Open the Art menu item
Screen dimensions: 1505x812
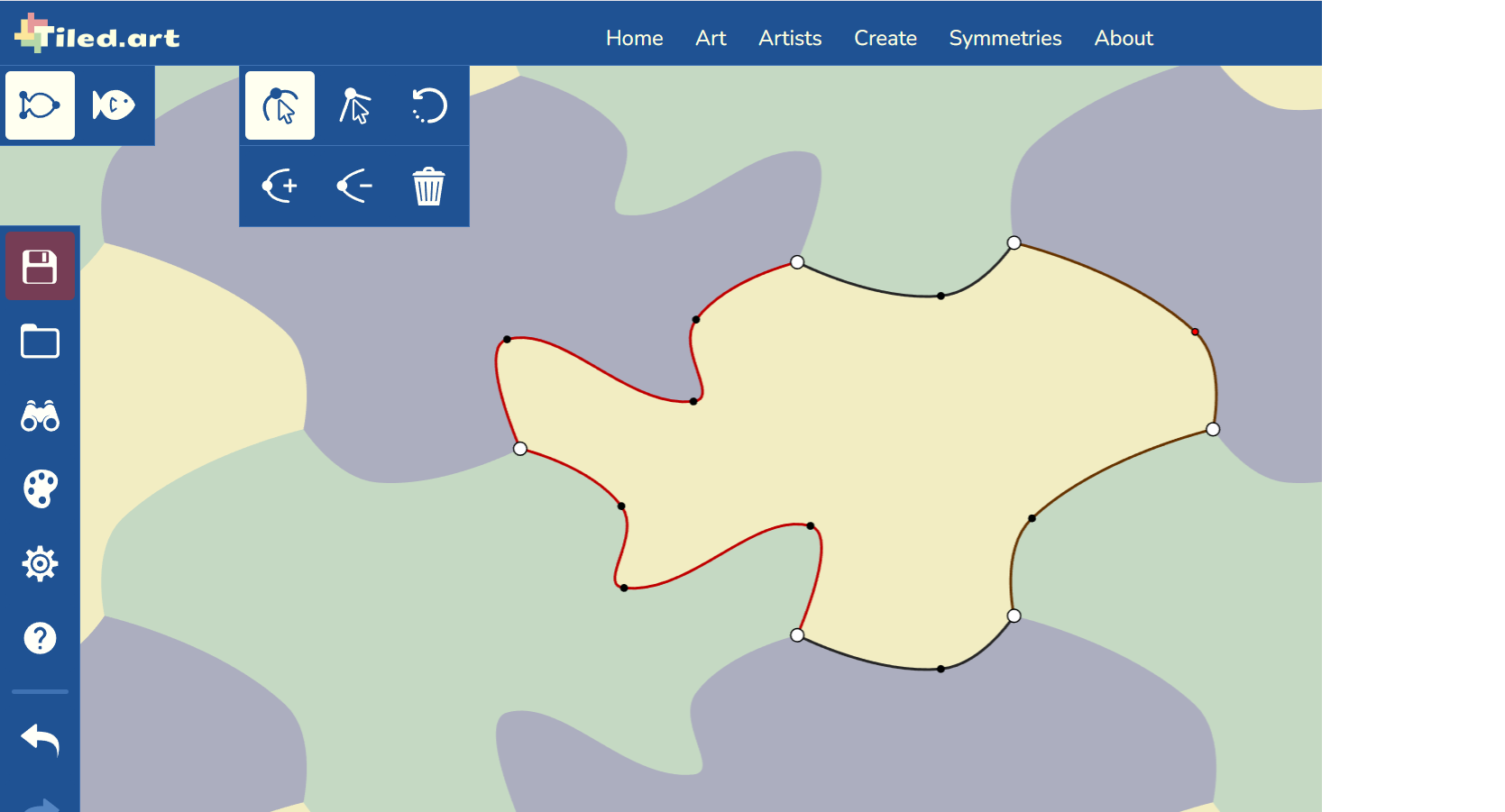point(711,38)
